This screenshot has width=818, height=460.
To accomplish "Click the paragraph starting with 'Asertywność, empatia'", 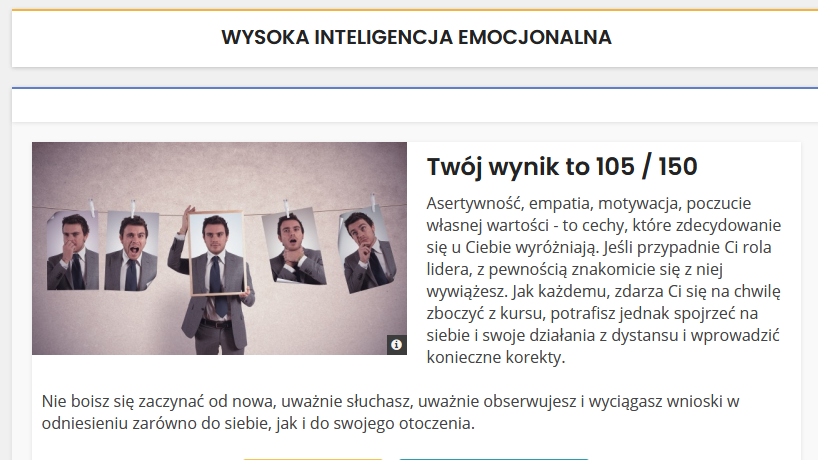I will coord(603,278).
